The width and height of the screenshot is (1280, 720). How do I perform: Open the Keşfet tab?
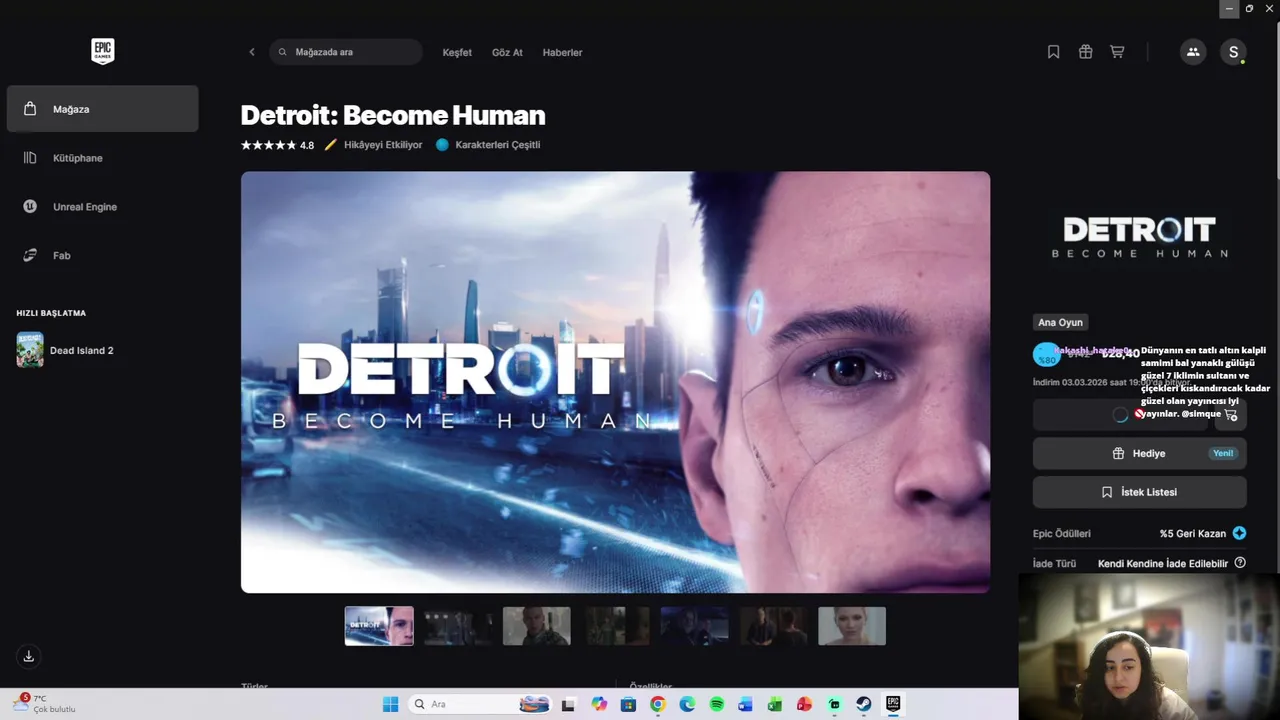coord(457,52)
